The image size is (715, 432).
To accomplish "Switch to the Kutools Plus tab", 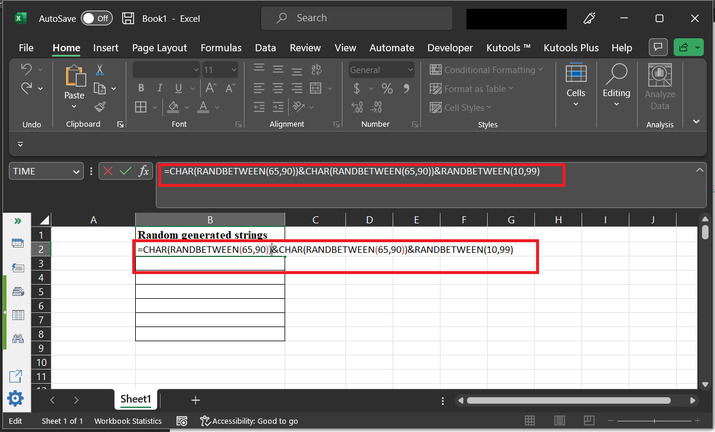I will 572,47.
